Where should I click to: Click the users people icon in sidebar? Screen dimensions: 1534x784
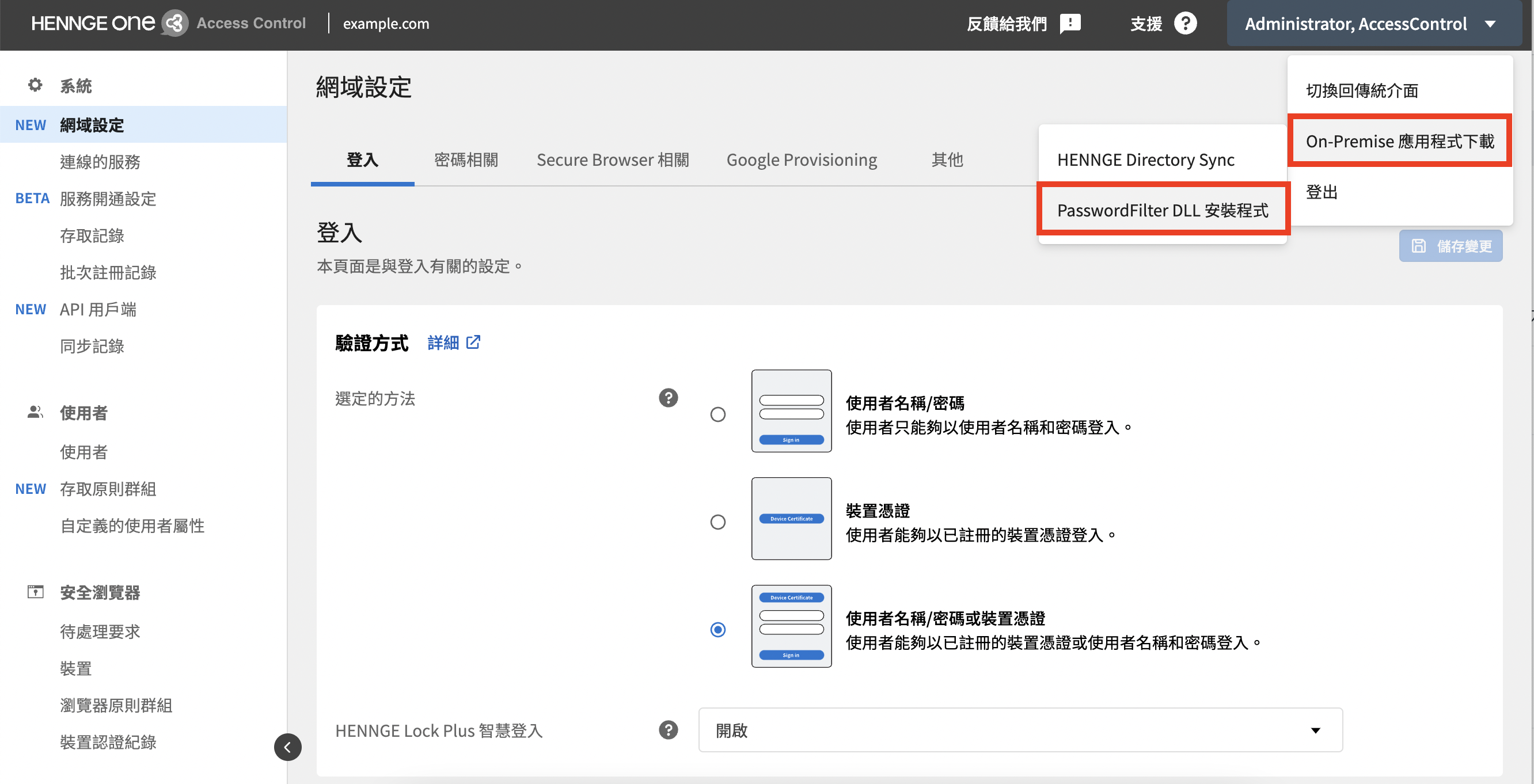pyautogui.click(x=35, y=412)
